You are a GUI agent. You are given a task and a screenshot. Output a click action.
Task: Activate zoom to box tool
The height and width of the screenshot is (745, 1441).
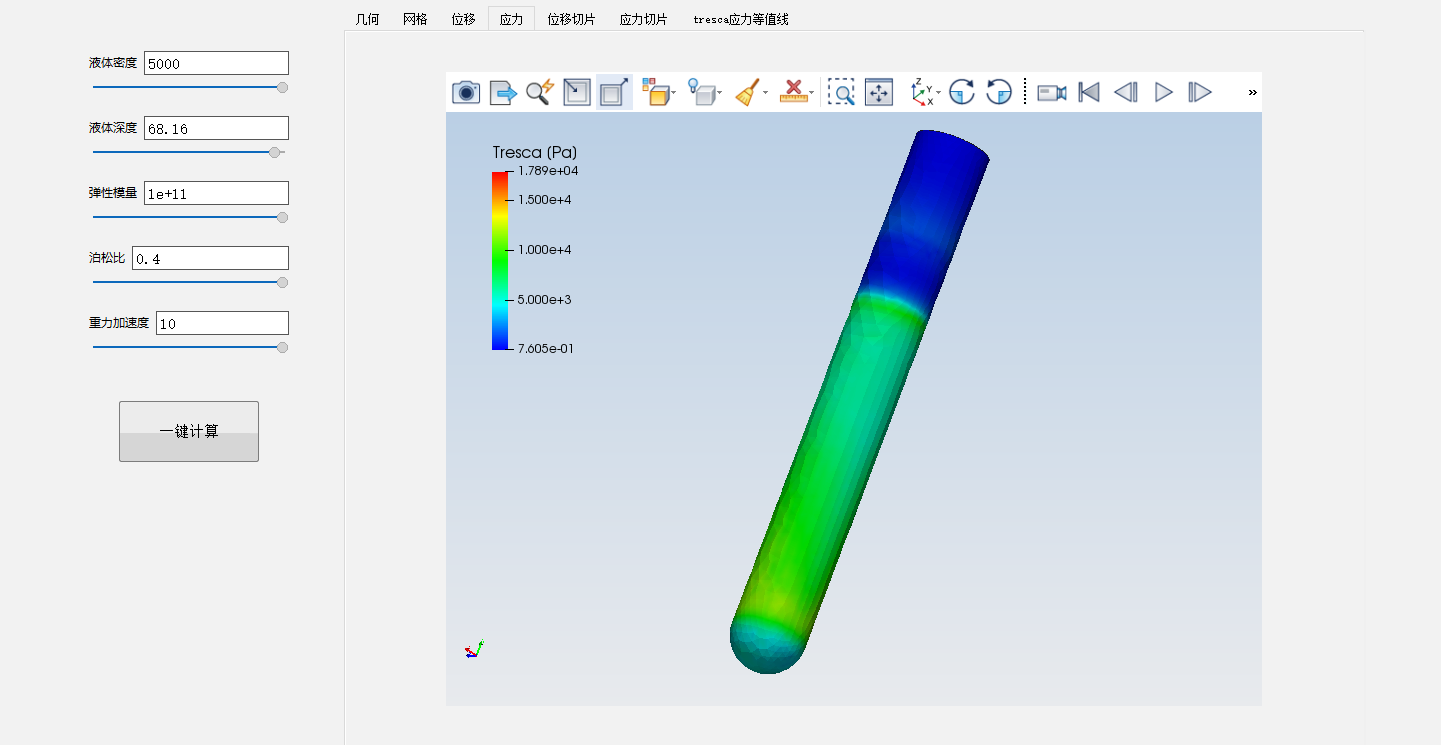click(x=841, y=92)
